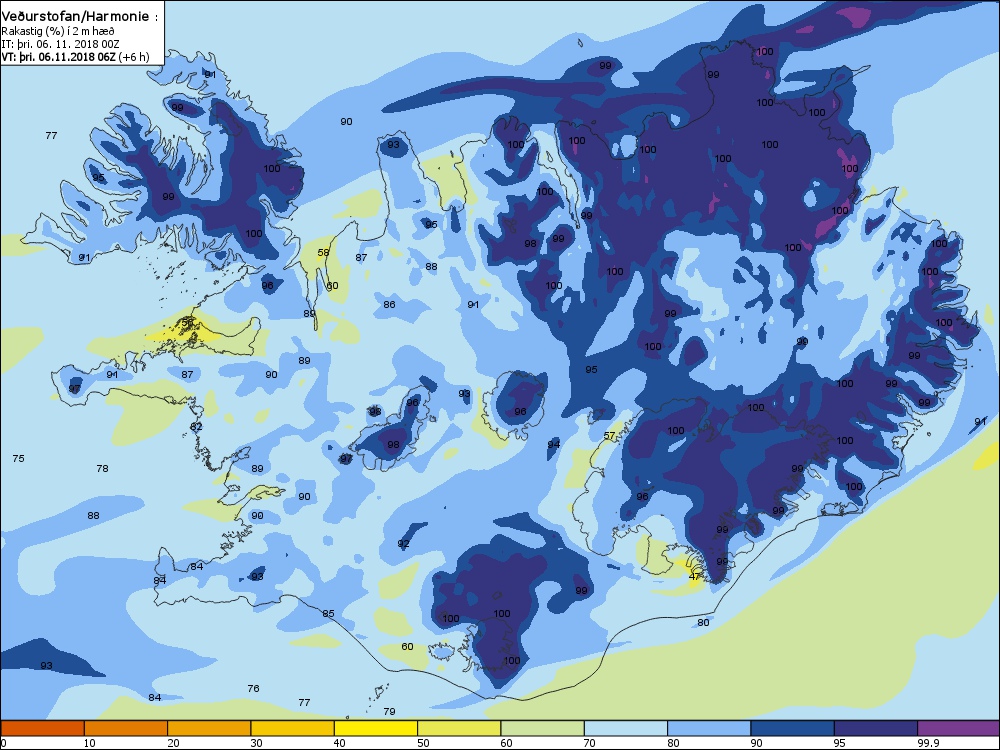Click the 40 tick label on the legend
This screenshot has height=750, width=1000.
340,743
